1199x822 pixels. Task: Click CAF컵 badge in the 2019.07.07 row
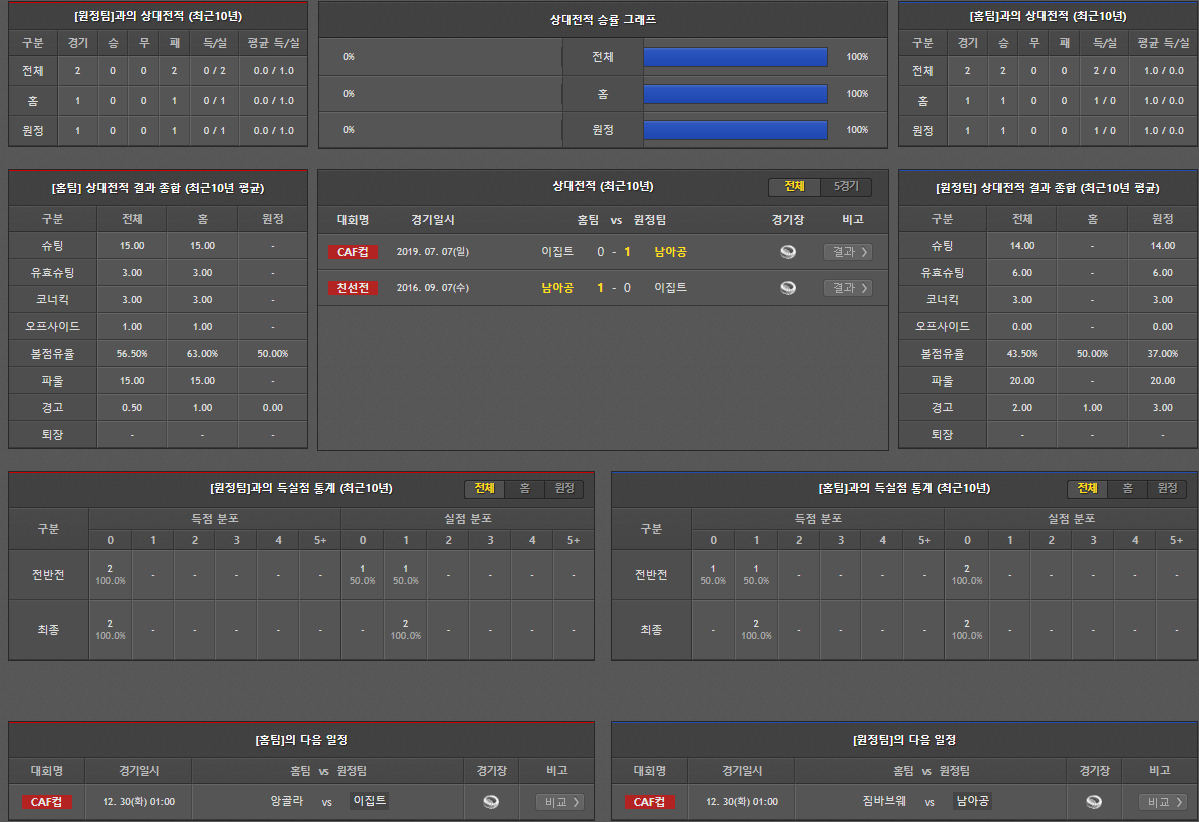click(x=353, y=252)
